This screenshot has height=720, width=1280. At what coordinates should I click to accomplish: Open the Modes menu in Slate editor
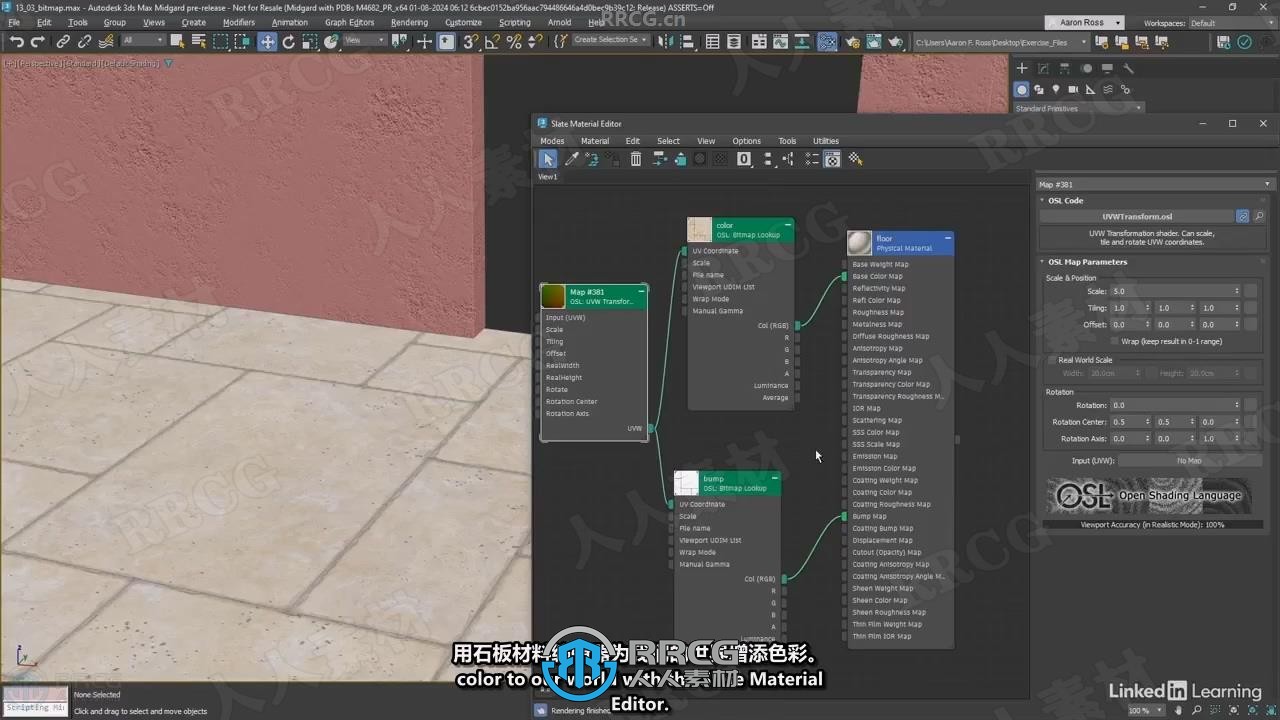(552, 141)
